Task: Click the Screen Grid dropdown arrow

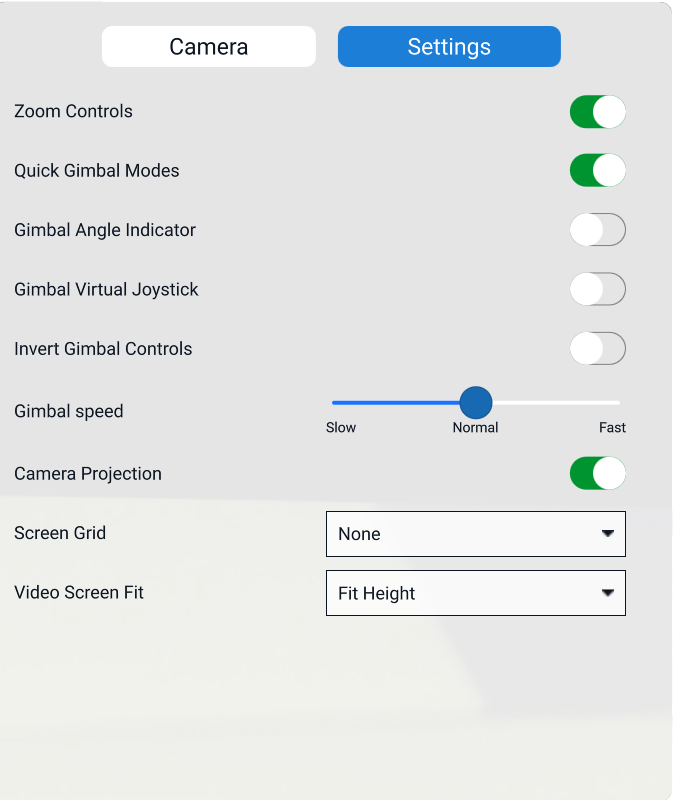Action: click(607, 534)
